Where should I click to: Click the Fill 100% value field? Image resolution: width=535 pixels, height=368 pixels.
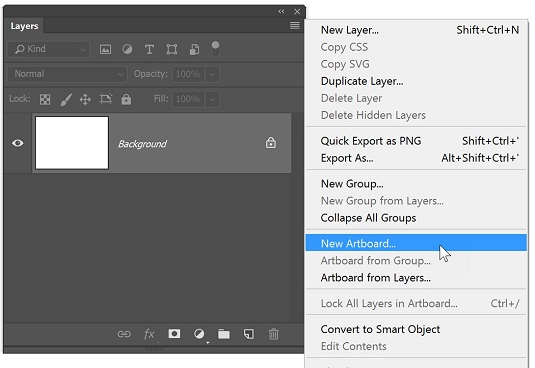pyautogui.click(x=188, y=99)
